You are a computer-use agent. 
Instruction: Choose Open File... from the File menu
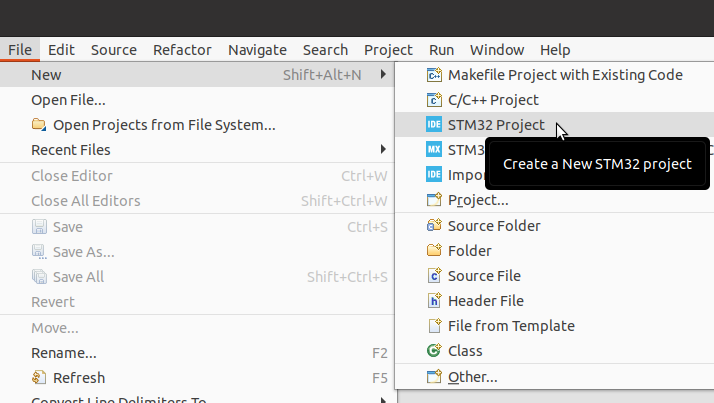[197, 100]
